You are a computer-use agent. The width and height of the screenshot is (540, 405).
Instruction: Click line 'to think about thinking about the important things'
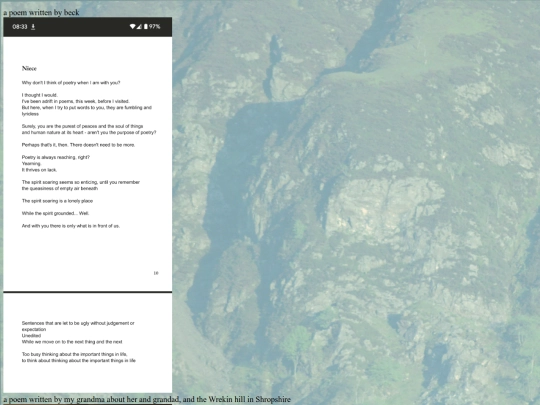pyautogui.click(x=79, y=361)
